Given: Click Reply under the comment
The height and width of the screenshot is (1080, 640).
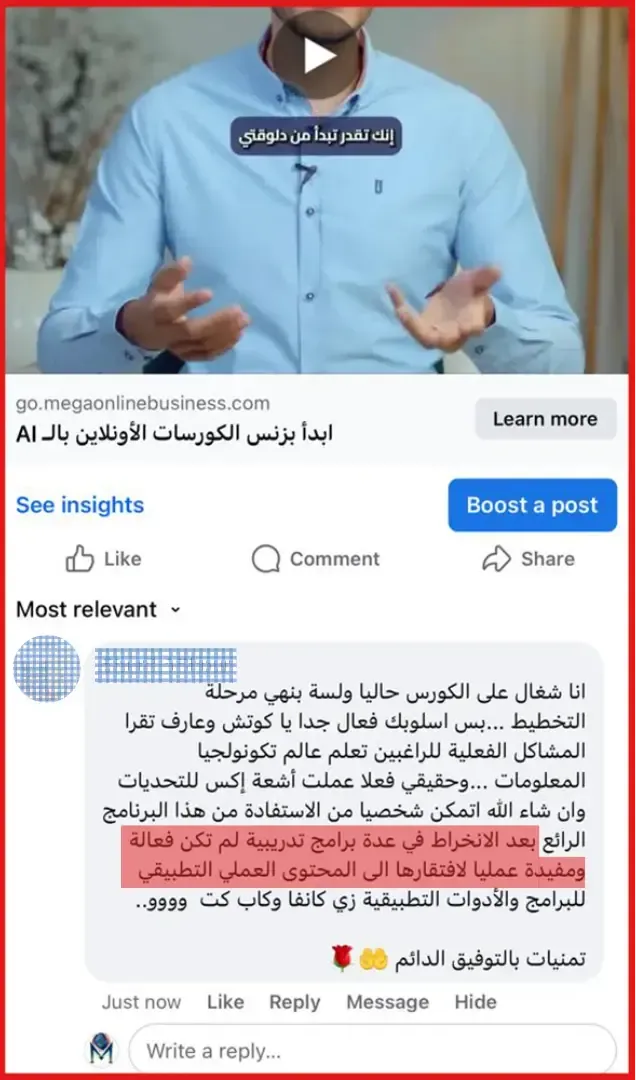Looking at the screenshot, I should click(295, 1001).
